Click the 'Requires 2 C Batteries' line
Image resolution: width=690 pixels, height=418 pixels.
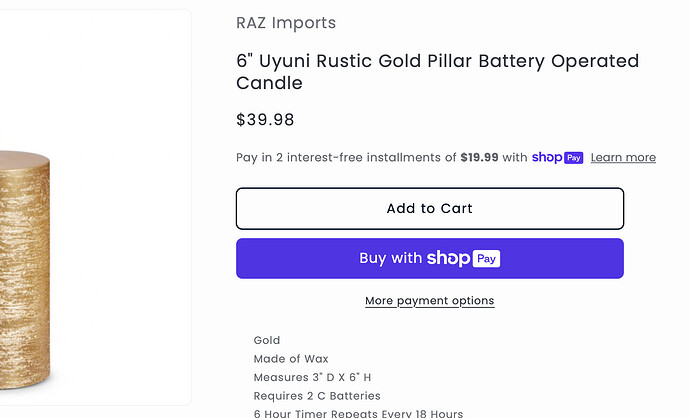pos(317,396)
